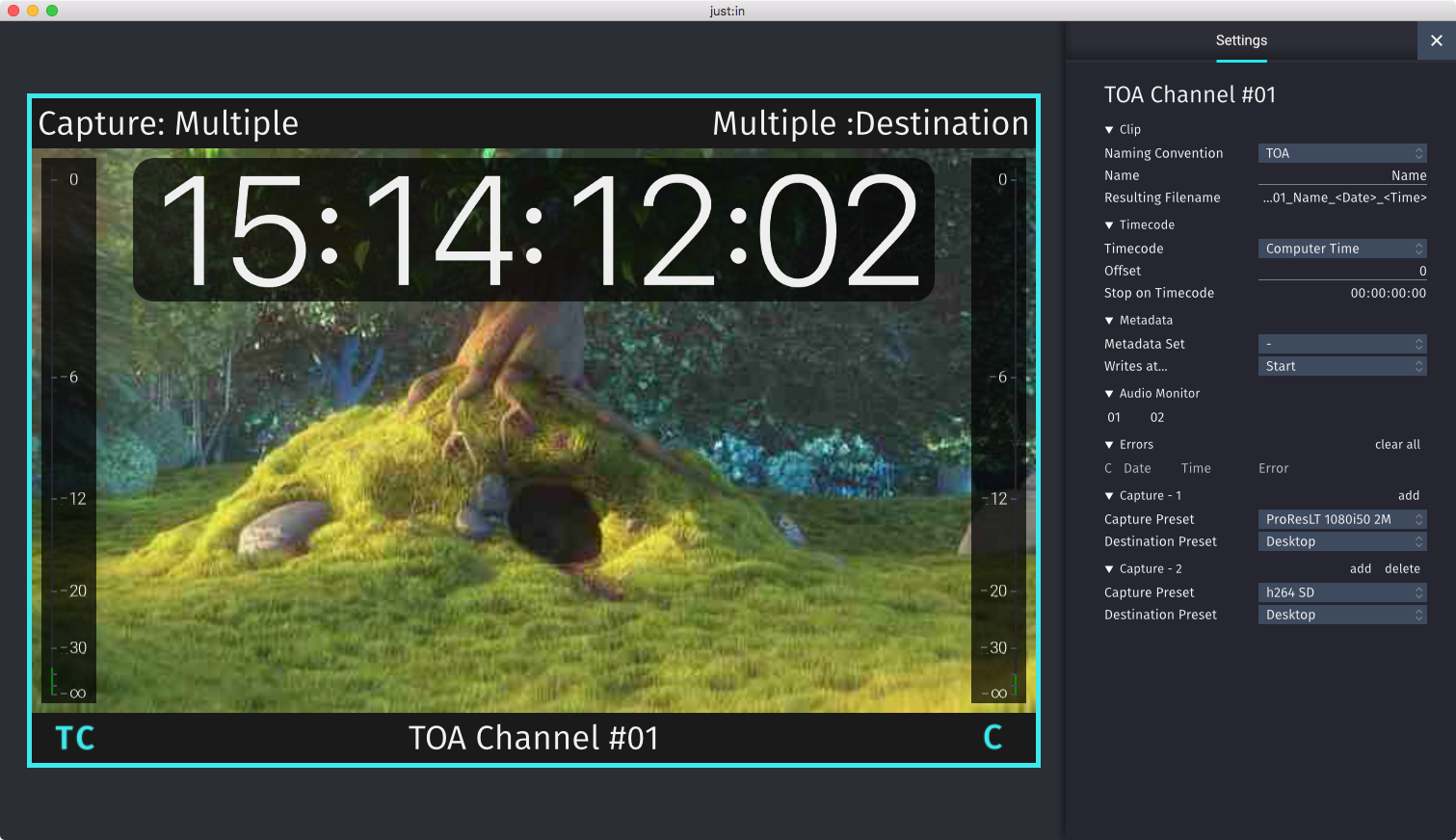Open the Naming Convention dropdown
Viewport: 1456px width, 840px height.
point(1342,153)
